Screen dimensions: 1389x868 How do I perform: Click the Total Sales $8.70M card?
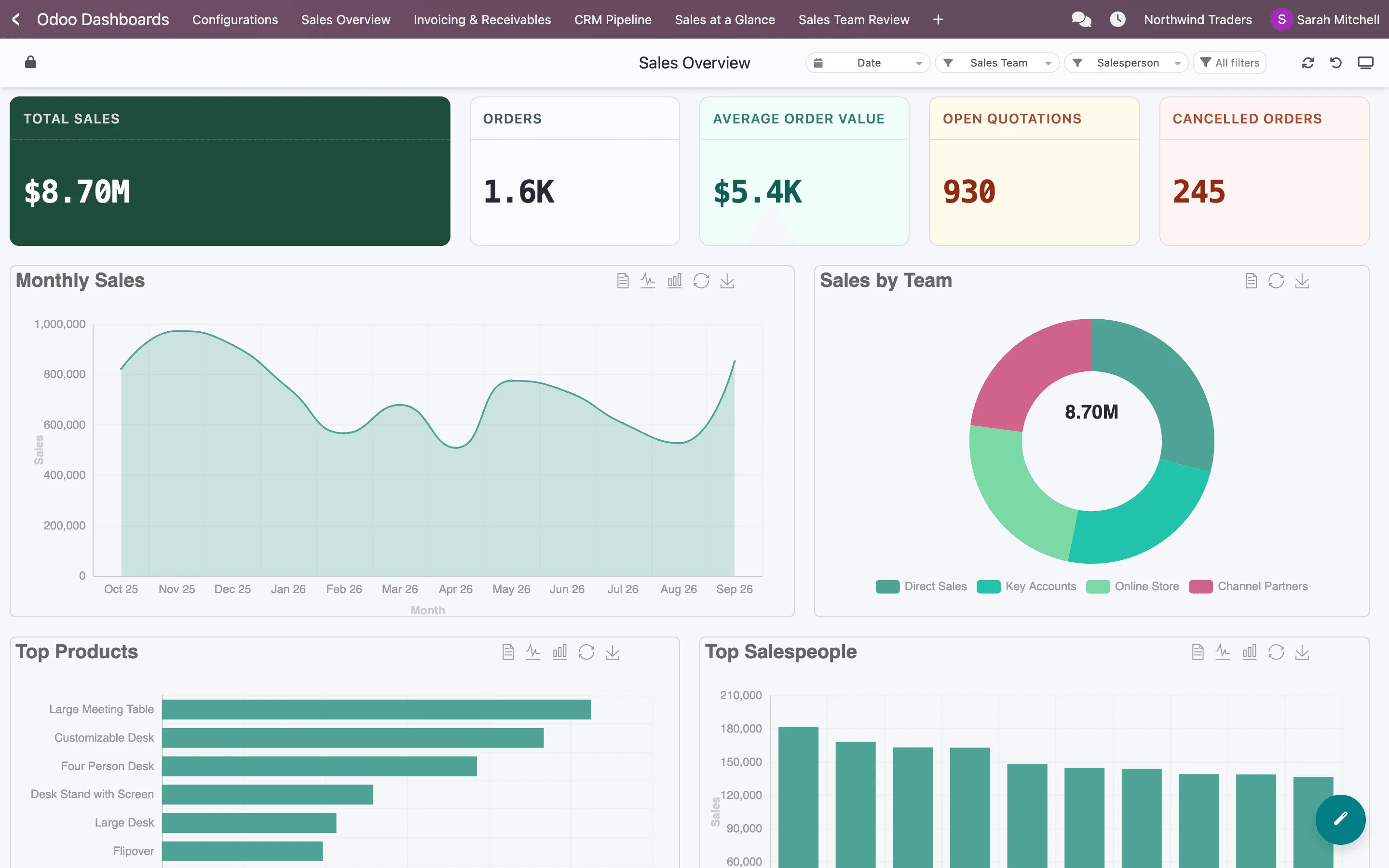click(230, 171)
